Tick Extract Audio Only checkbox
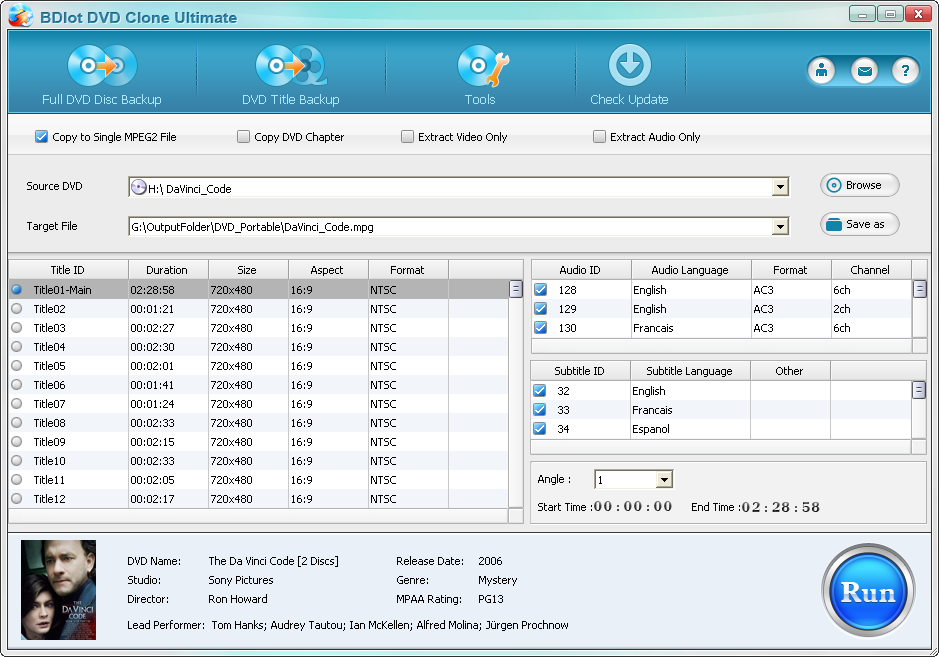939x657 pixels. point(599,137)
